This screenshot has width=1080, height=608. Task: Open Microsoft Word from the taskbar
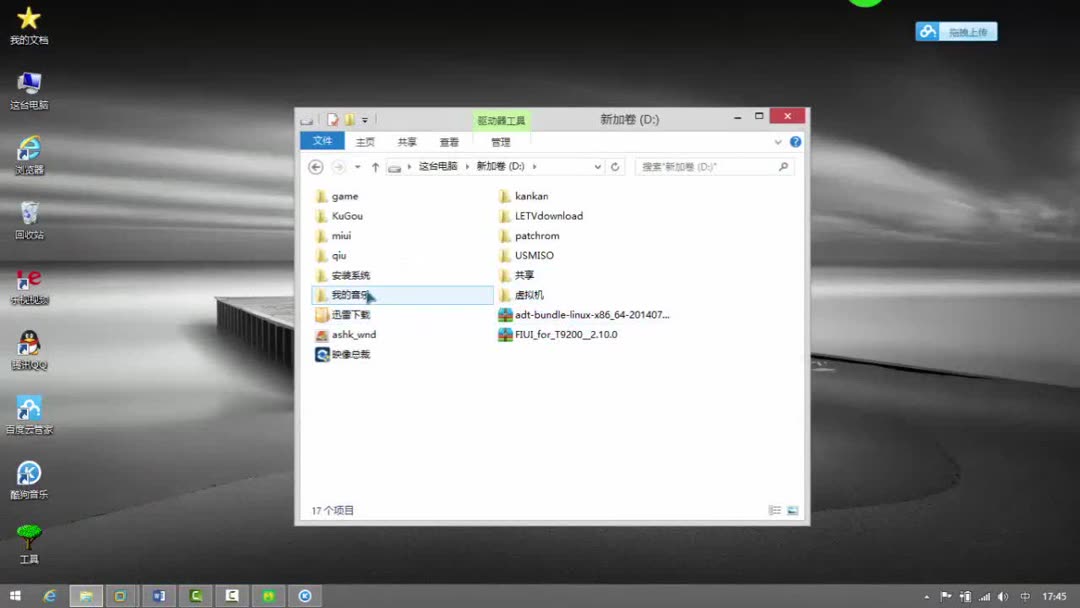[x=158, y=595]
